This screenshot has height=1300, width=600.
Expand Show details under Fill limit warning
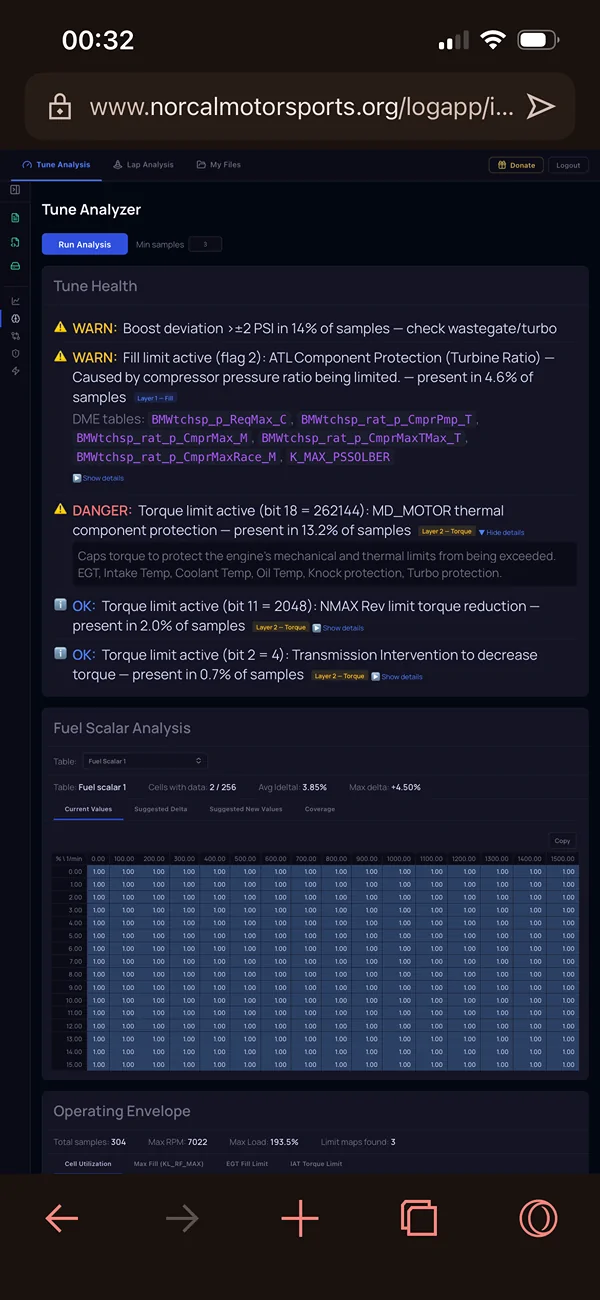98,478
